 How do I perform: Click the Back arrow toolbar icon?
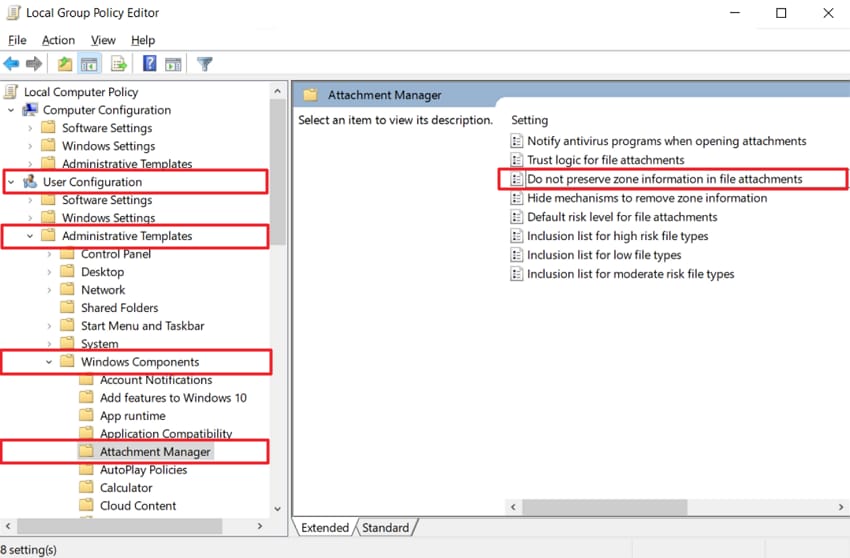[11, 64]
